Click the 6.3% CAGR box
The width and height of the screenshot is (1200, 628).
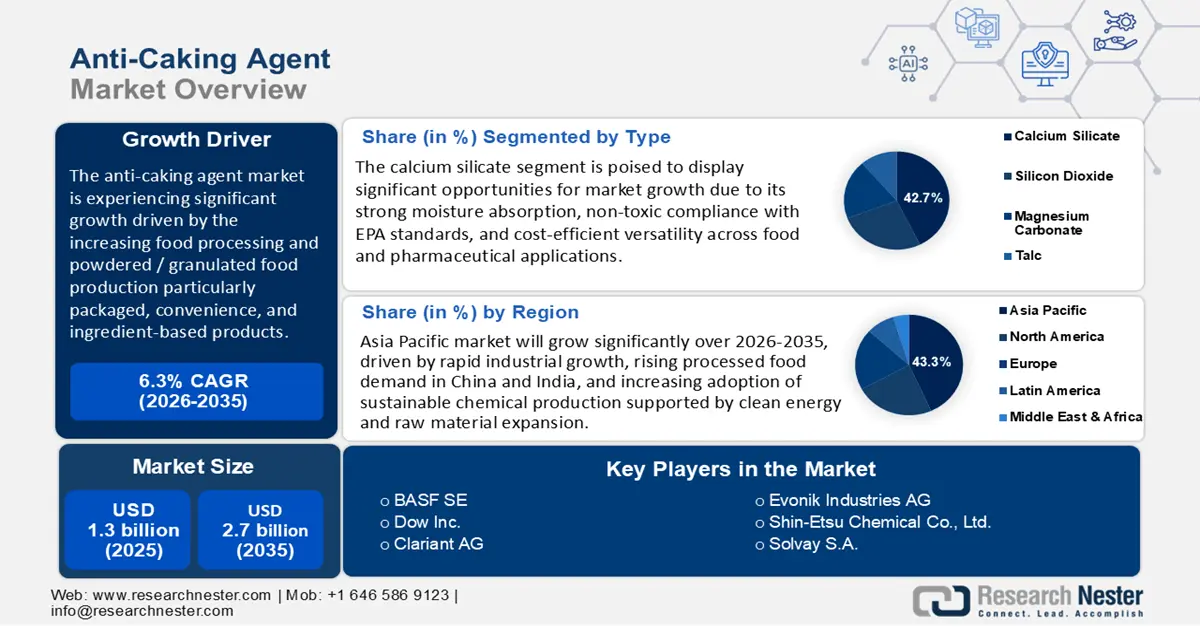tap(196, 391)
